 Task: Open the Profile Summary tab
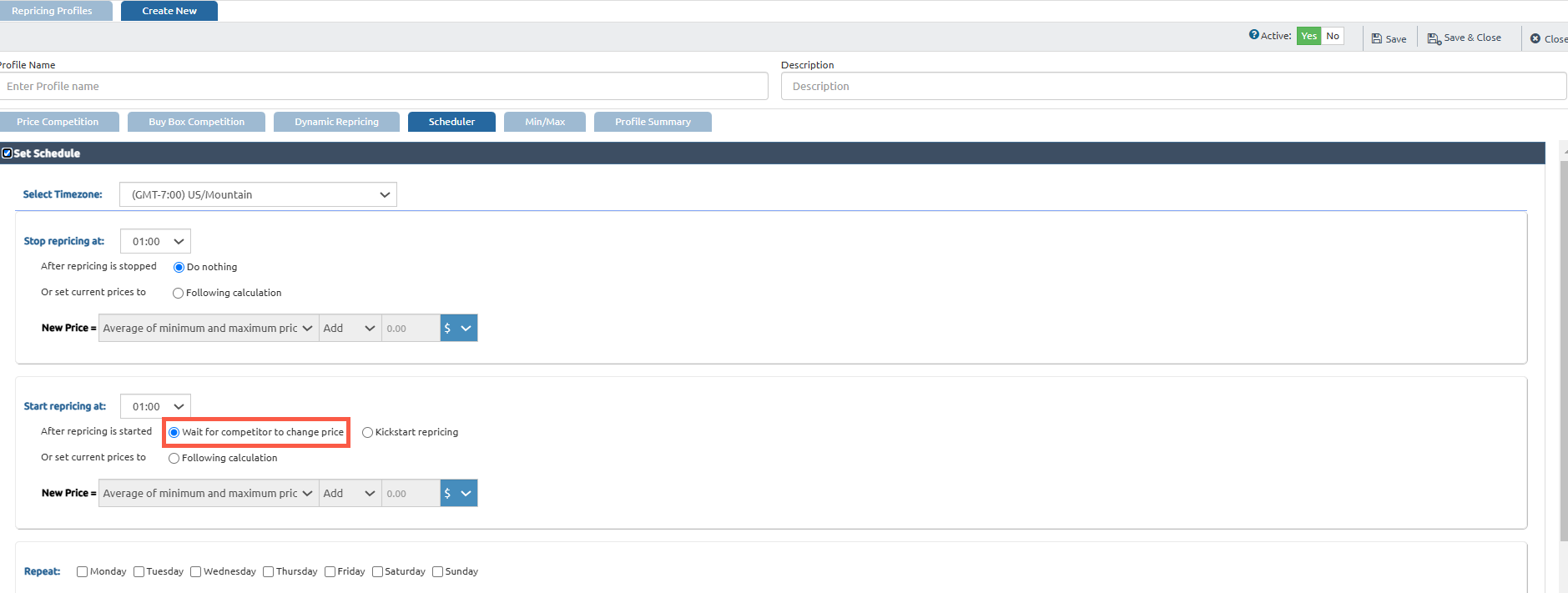pyautogui.click(x=653, y=123)
